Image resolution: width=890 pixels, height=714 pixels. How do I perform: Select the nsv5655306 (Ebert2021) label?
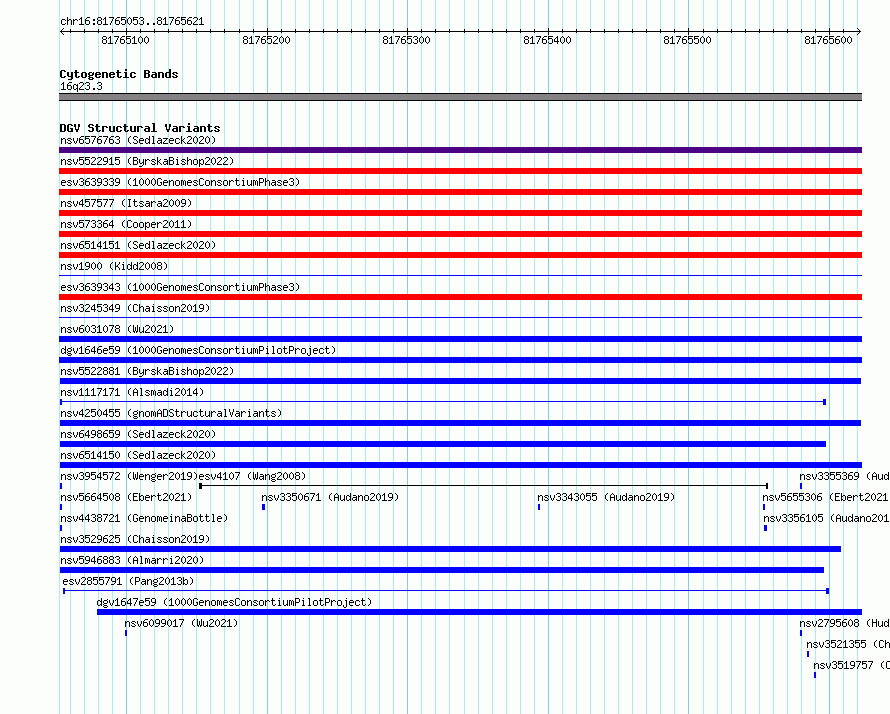(x=825, y=497)
